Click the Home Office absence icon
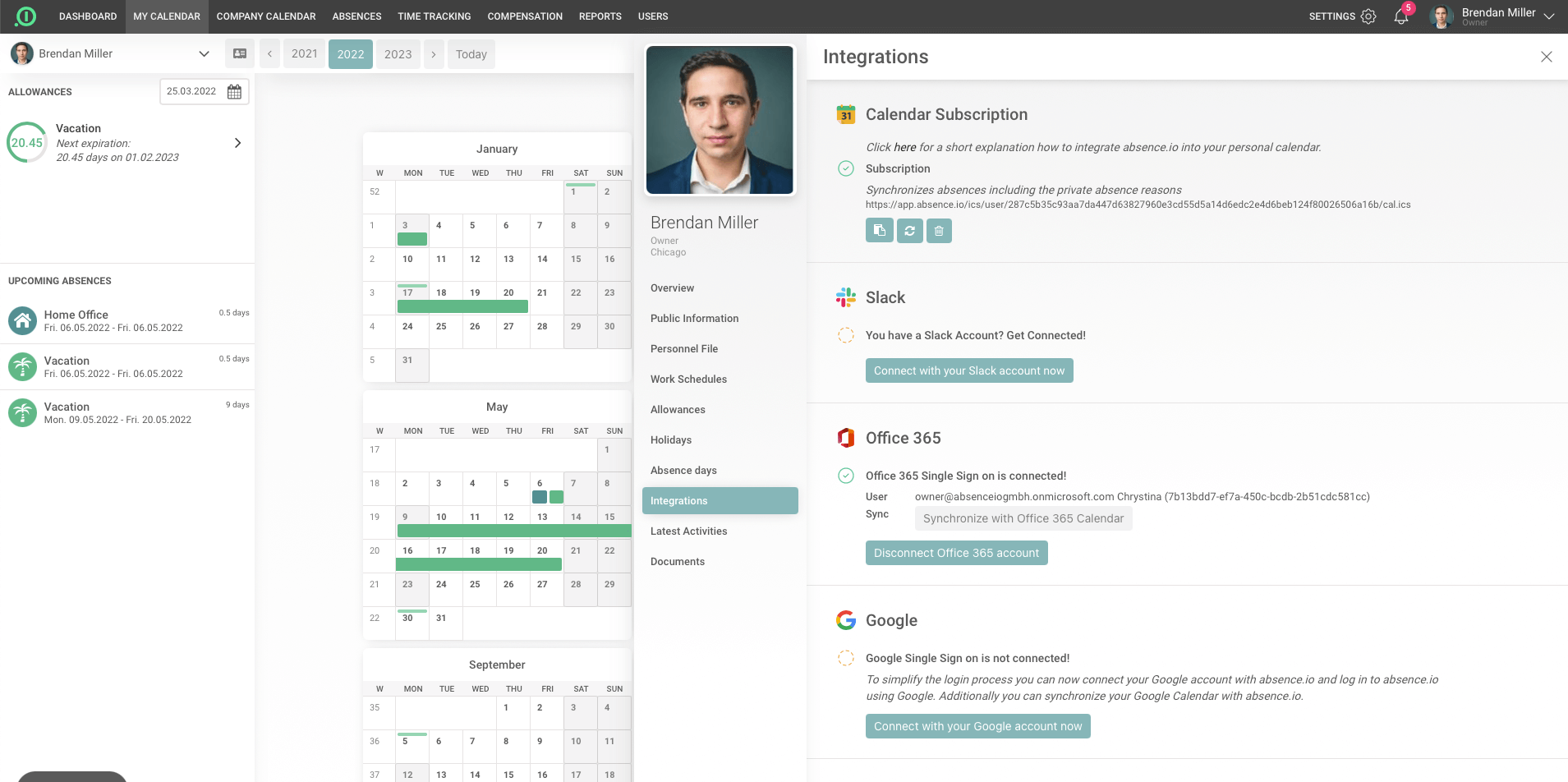Image resolution: width=1568 pixels, height=782 pixels. [23, 320]
